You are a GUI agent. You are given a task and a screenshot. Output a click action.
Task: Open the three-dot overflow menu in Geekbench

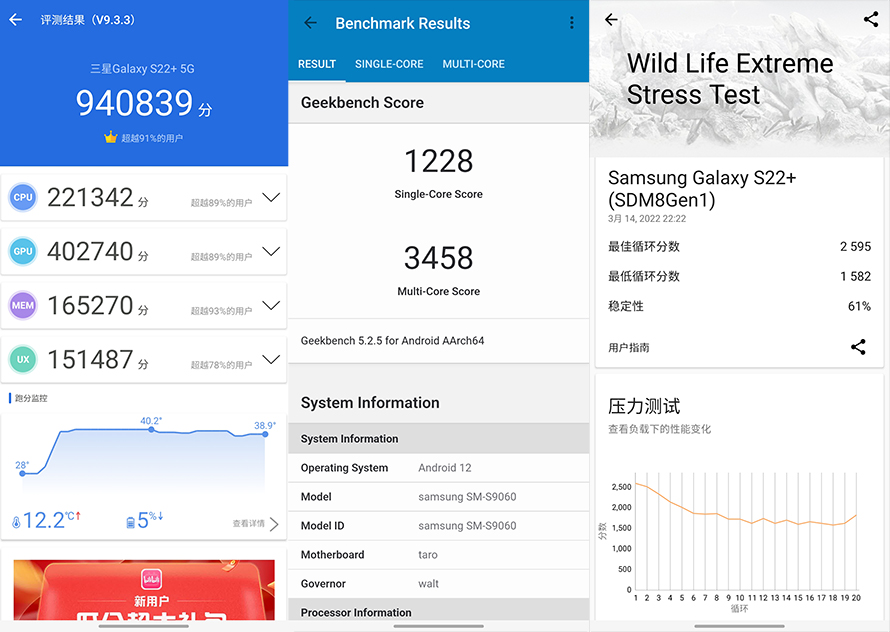point(572,23)
